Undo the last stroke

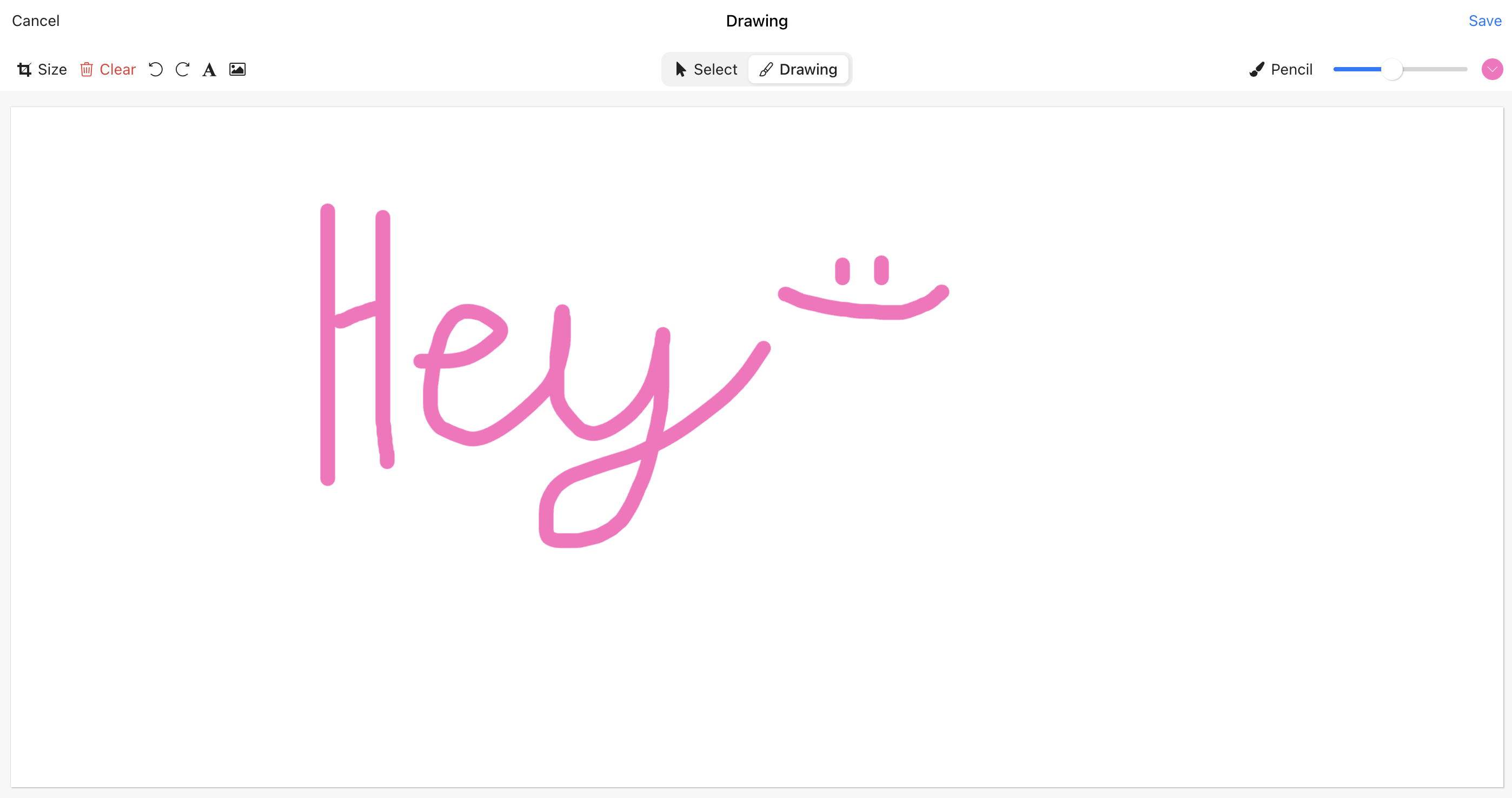[x=156, y=69]
